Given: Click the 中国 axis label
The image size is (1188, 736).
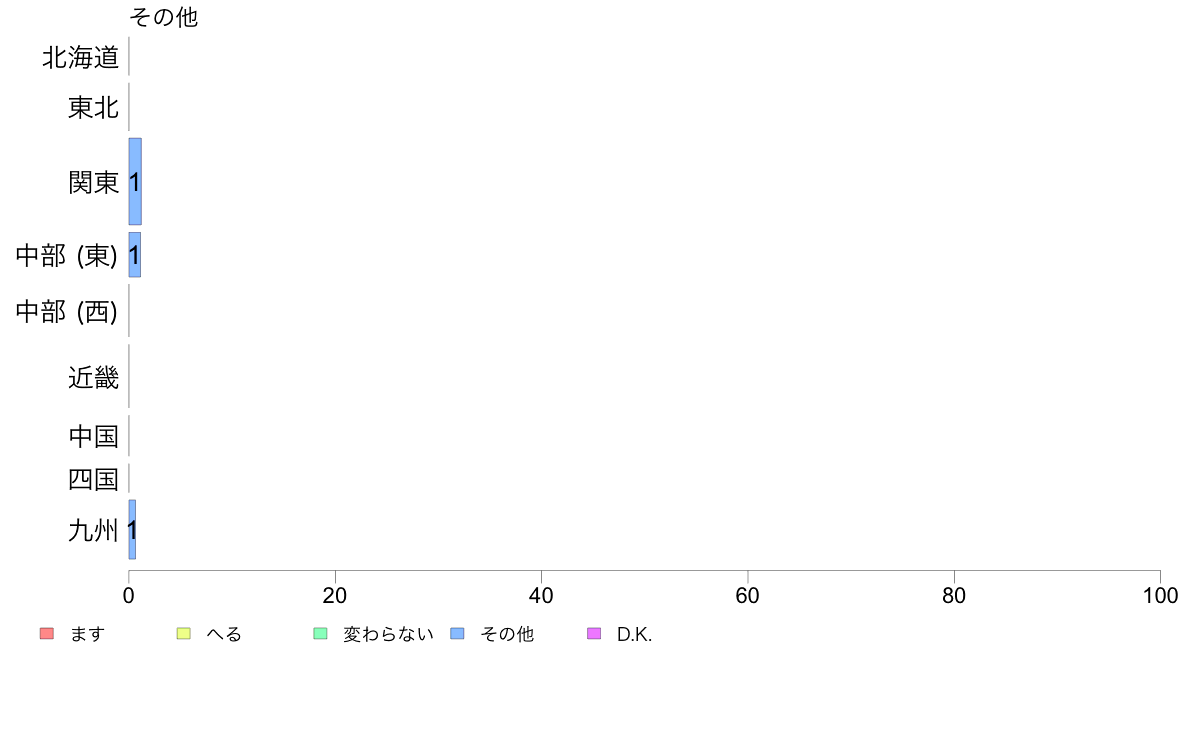Looking at the screenshot, I should pyautogui.click(x=93, y=437).
